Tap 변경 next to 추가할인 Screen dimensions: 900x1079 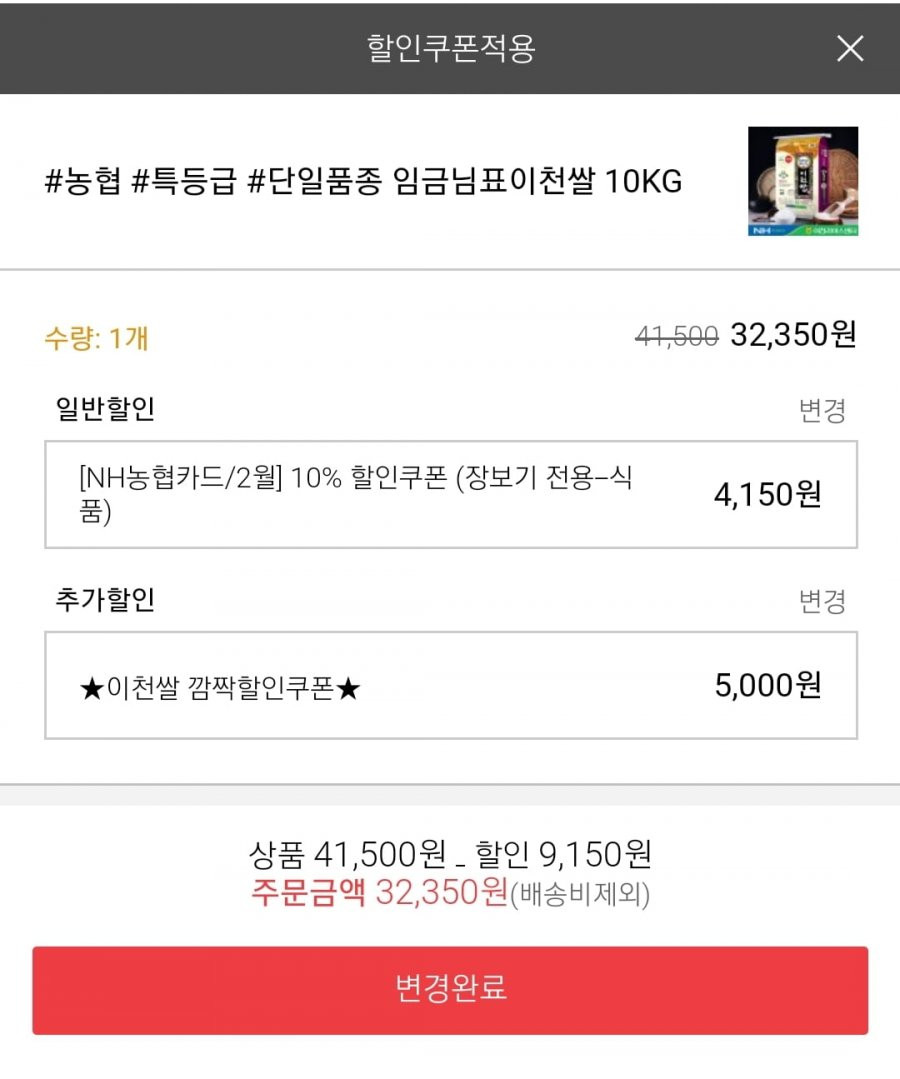pos(822,601)
